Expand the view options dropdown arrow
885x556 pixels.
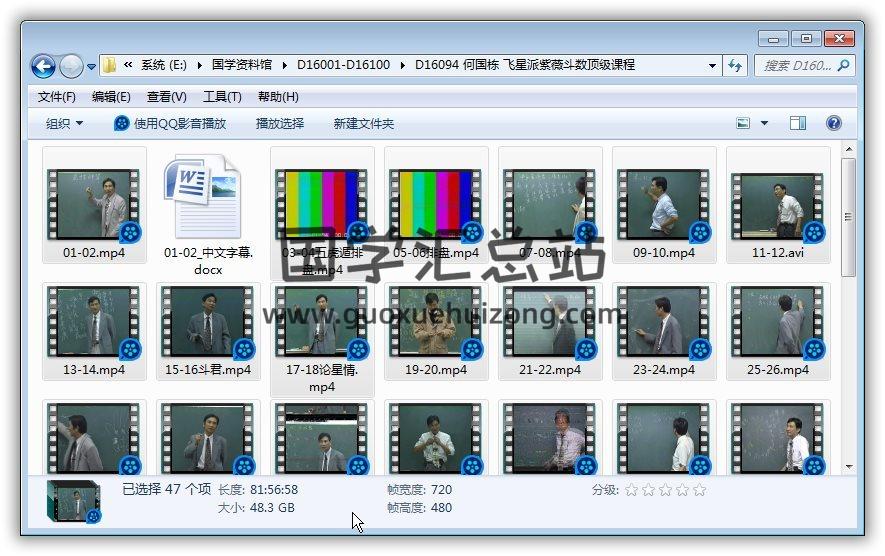pyautogui.click(x=765, y=123)
